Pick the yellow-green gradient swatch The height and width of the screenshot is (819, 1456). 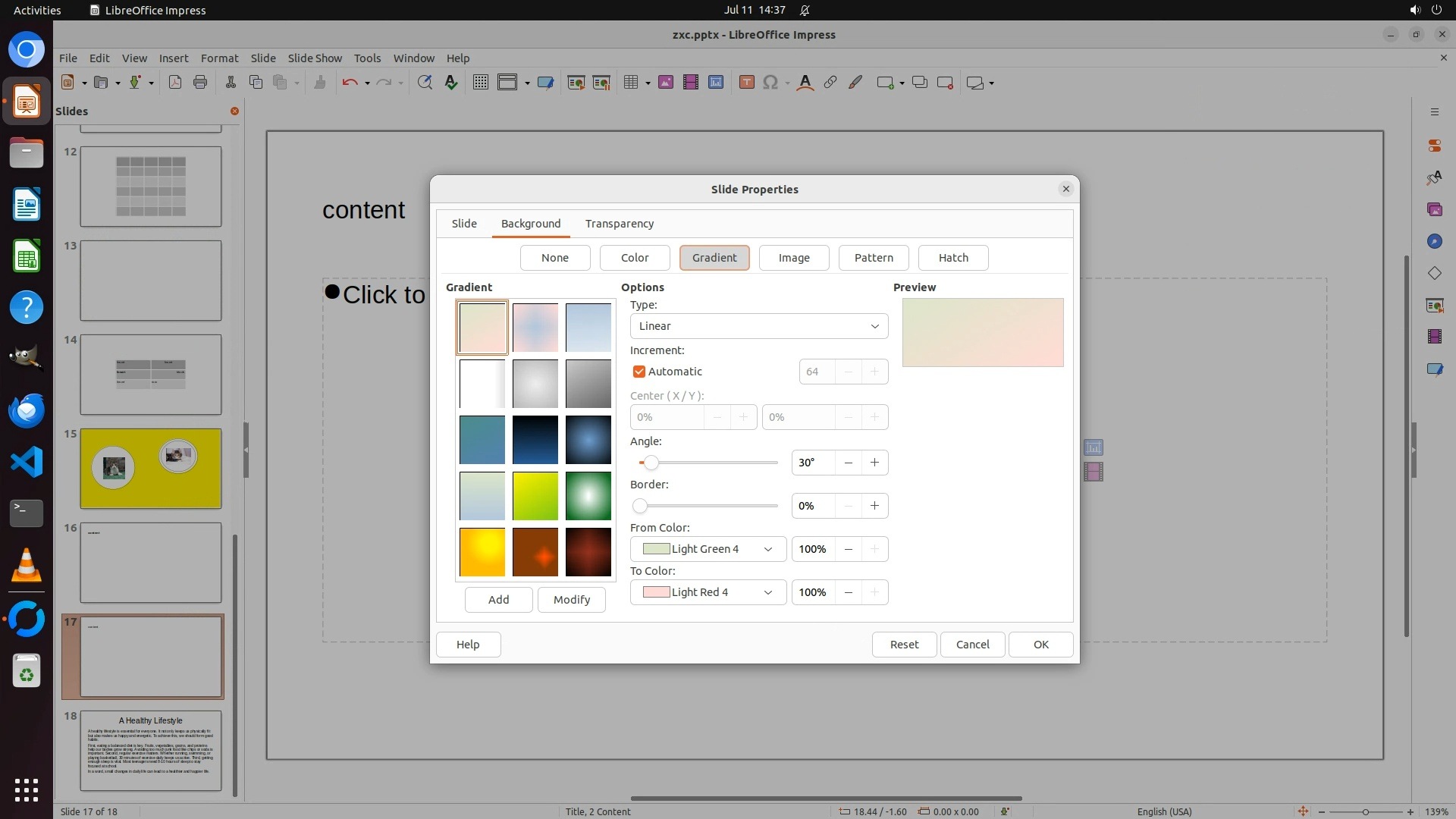coord(535,496)
